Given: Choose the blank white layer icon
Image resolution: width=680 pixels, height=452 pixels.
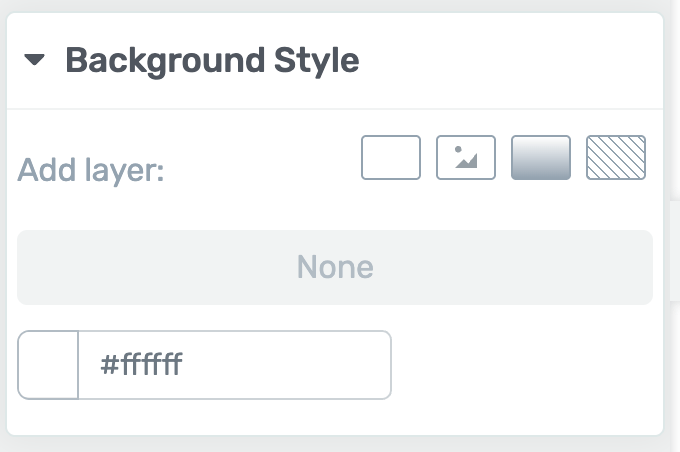Looking at the screenshot, I should (391, 157).
